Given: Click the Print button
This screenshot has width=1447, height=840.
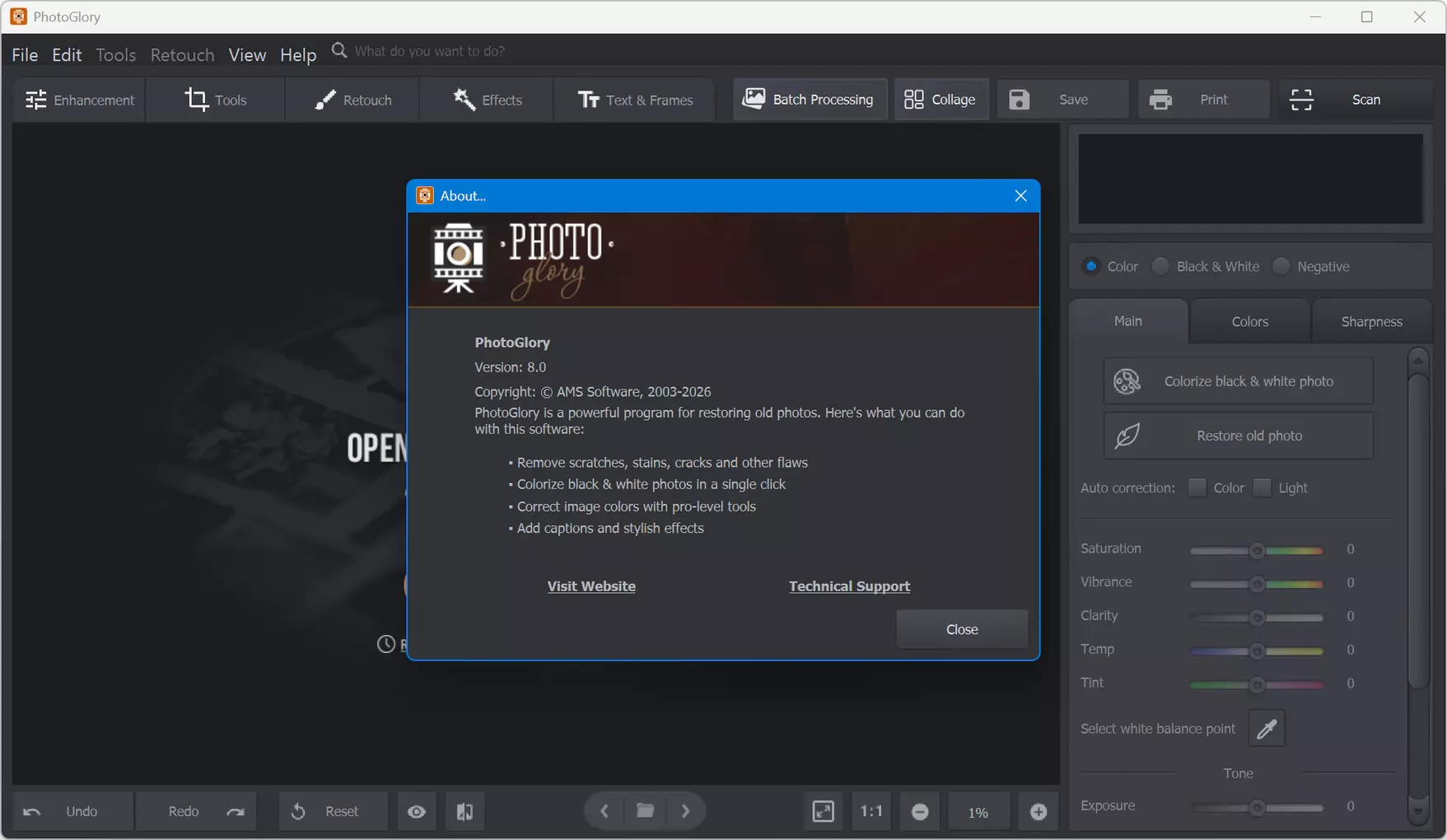Looking at the screenshot, I should [x=1203, y=100].
